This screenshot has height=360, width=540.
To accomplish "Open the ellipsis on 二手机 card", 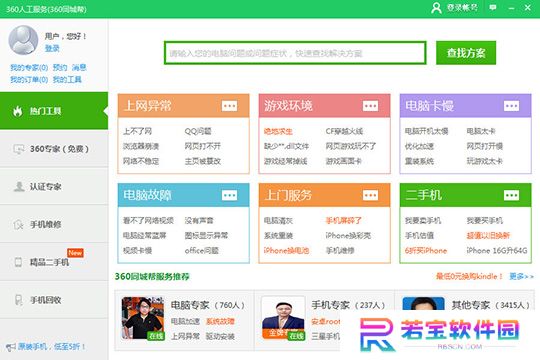I will click(511, 195).
